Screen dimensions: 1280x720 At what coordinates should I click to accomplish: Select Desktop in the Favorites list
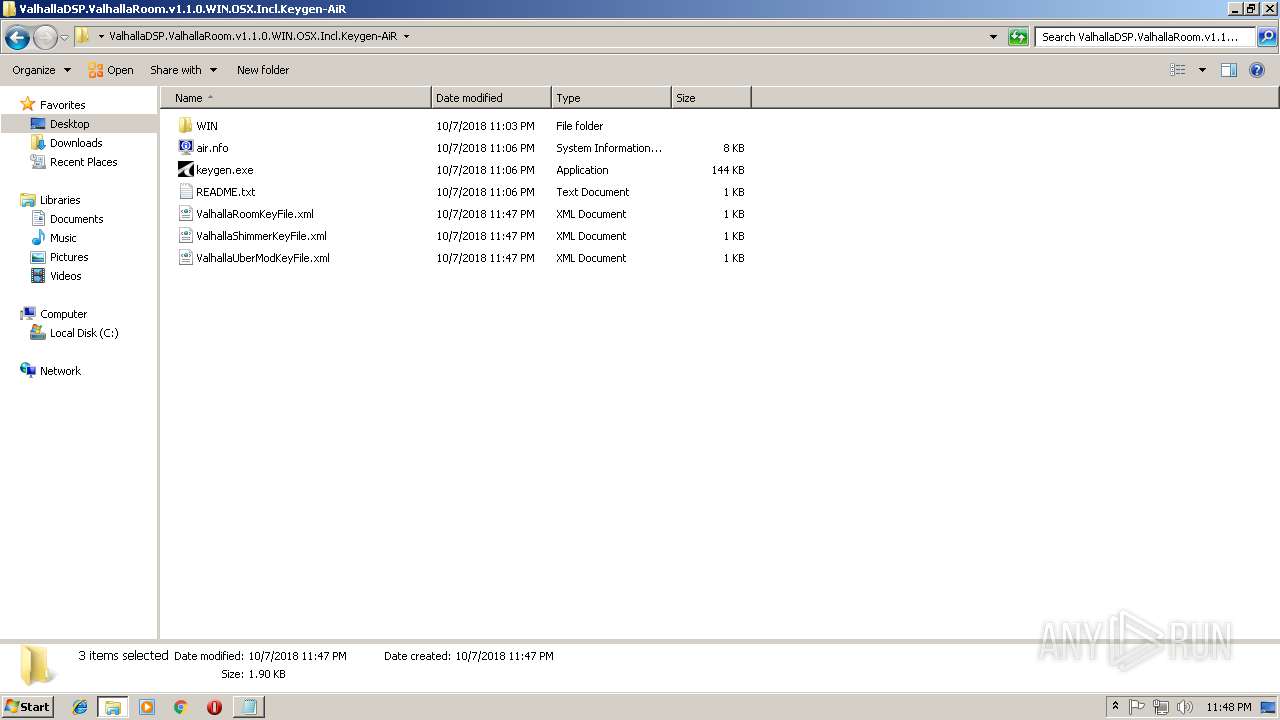click(x=69, y=124)
